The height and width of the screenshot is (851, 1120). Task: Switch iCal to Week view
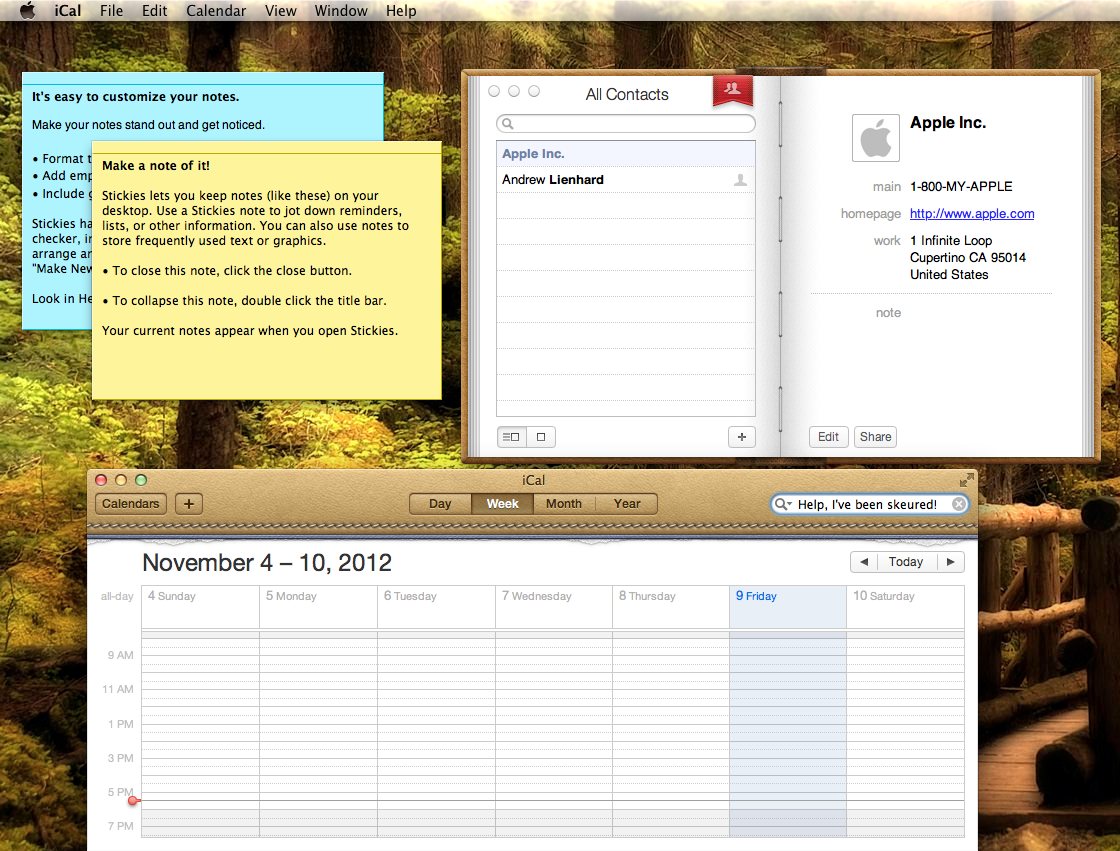[502, 504]
